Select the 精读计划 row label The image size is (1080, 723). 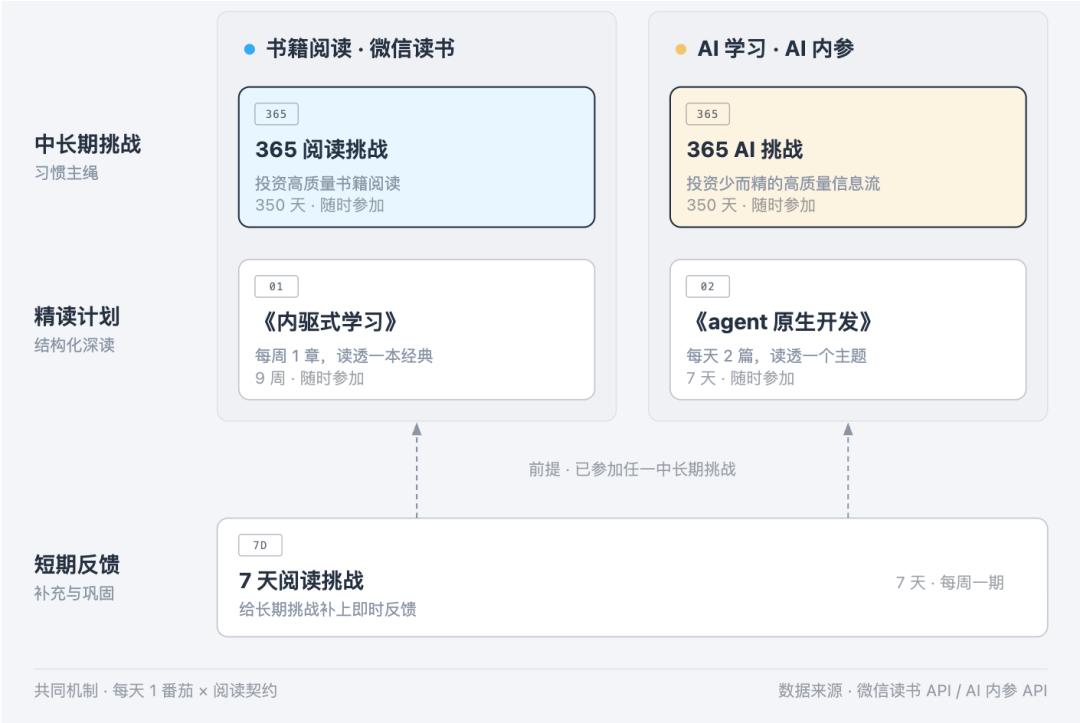pos(76,317)
